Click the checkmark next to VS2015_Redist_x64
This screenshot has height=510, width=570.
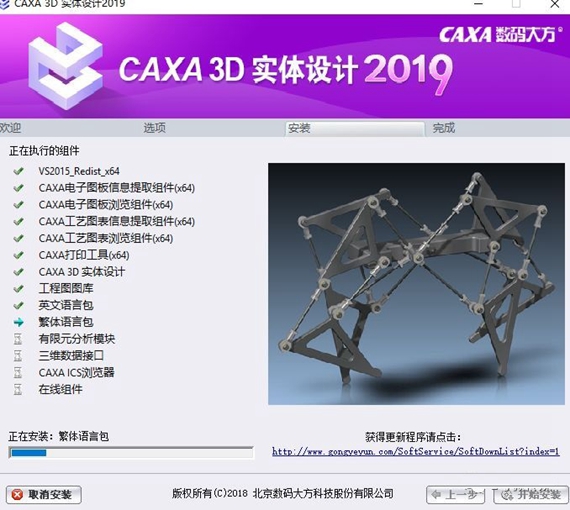click(19, 171)
